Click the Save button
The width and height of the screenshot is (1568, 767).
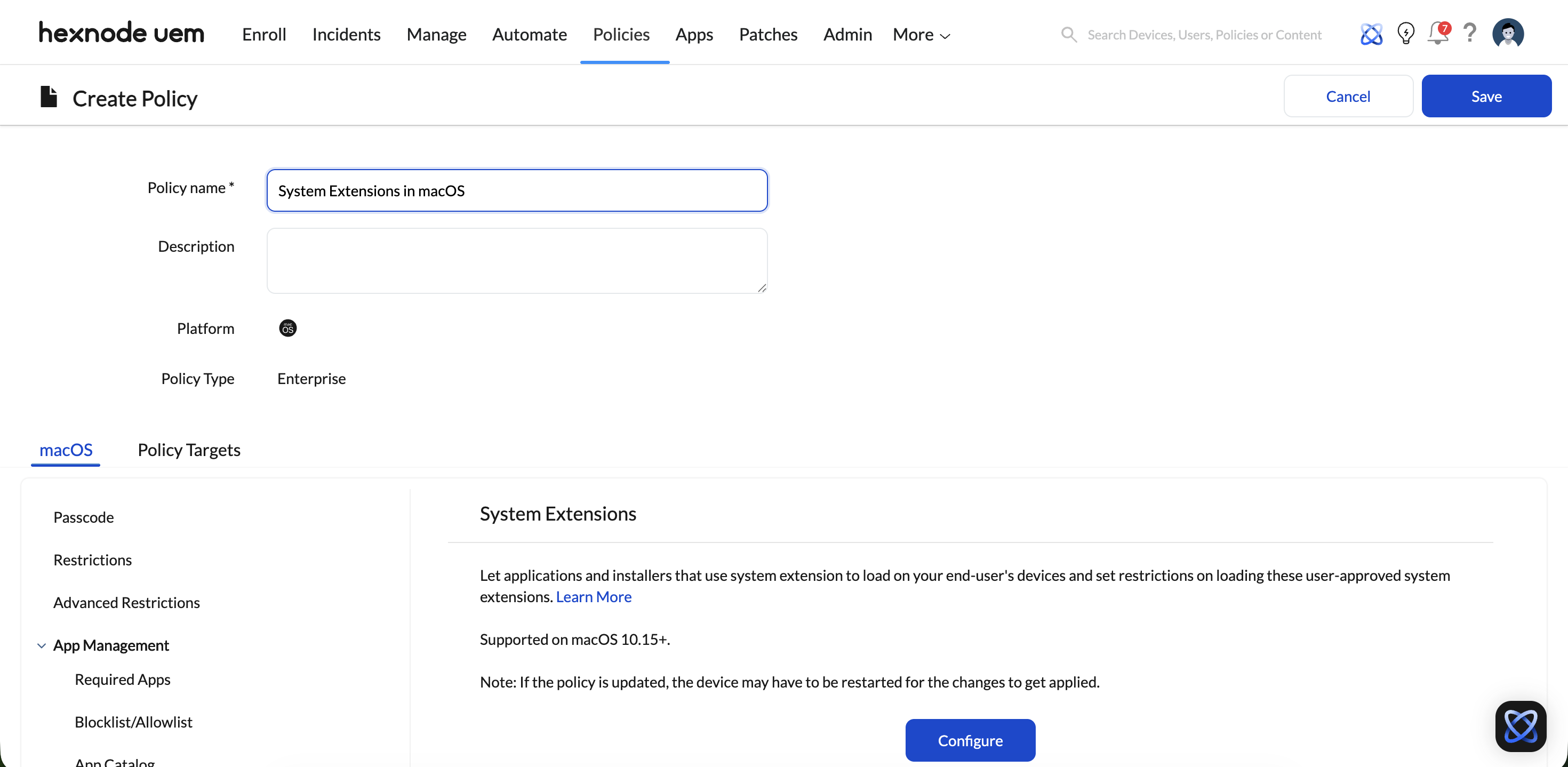tap(1486, 96)
